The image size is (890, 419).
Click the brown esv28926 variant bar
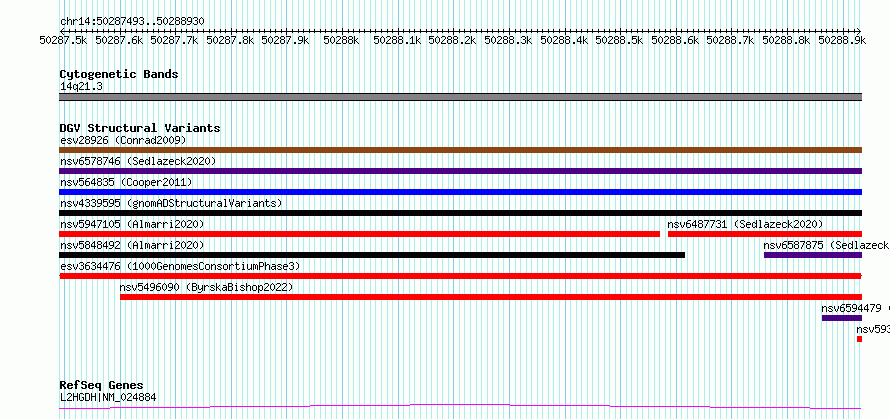click(x=461, y=150)
